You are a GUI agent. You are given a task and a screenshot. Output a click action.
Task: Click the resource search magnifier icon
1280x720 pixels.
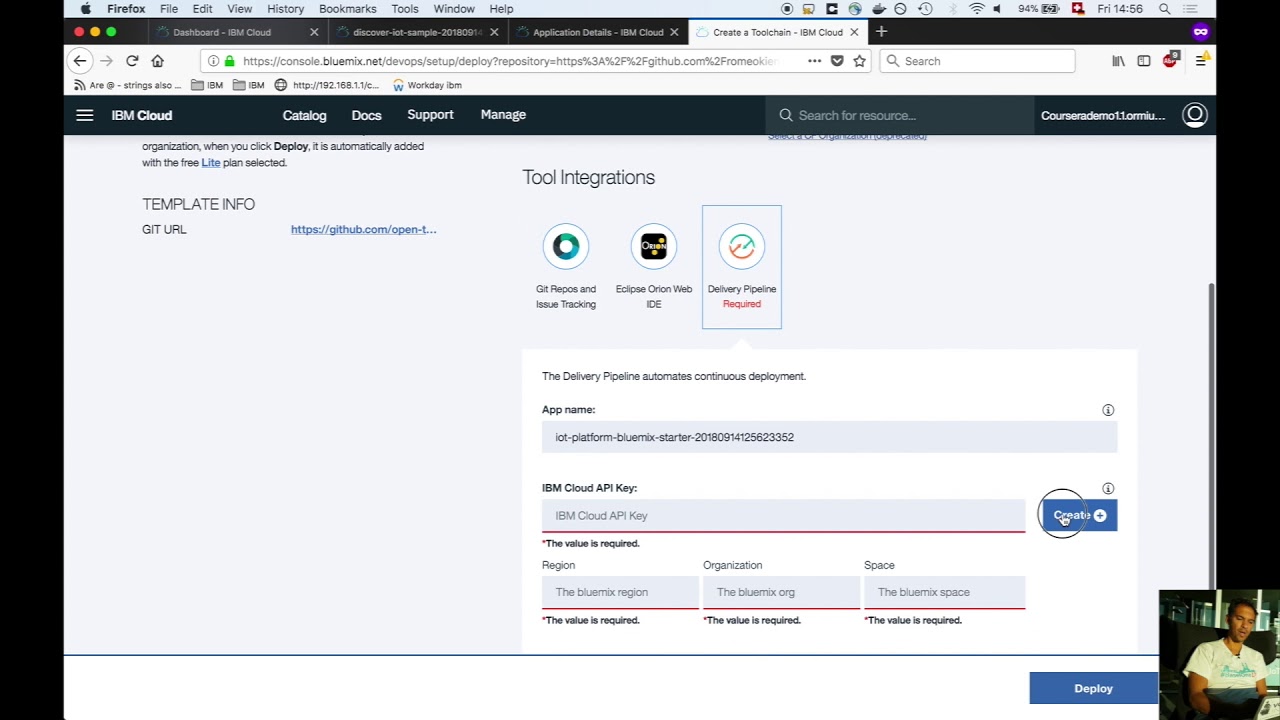click(786, 115)
